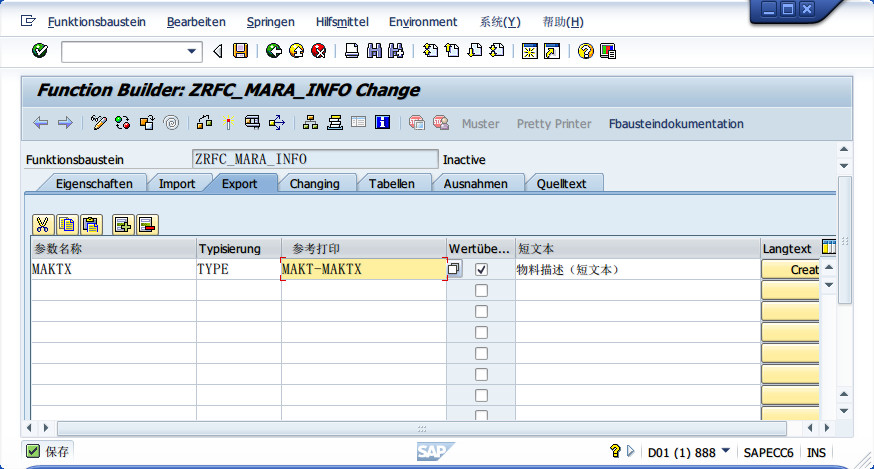This screenshot has height=469, width=874.
Task: Click the red Cancel icon
Action: coord(318,51)
